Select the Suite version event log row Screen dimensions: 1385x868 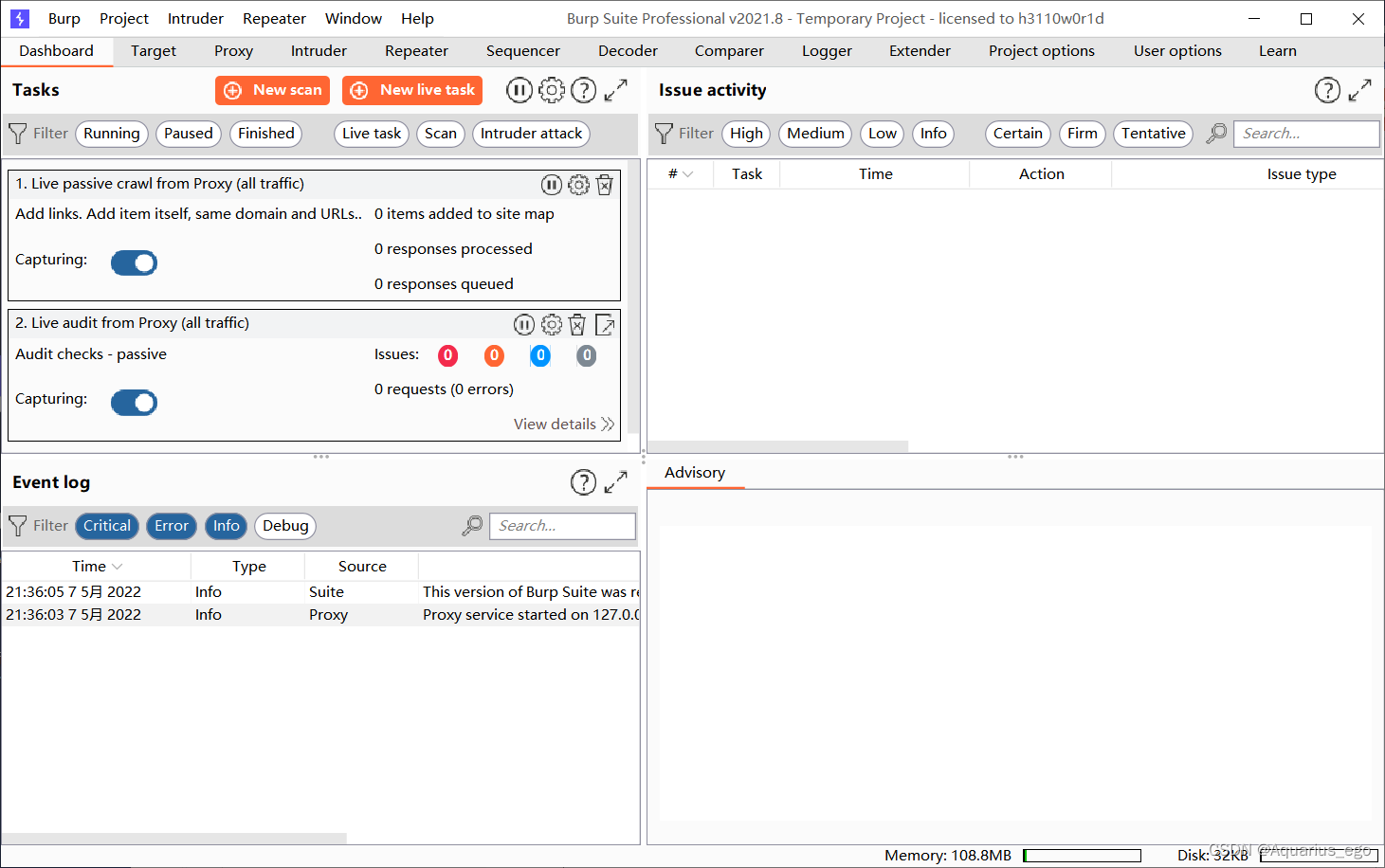(320, 592)
